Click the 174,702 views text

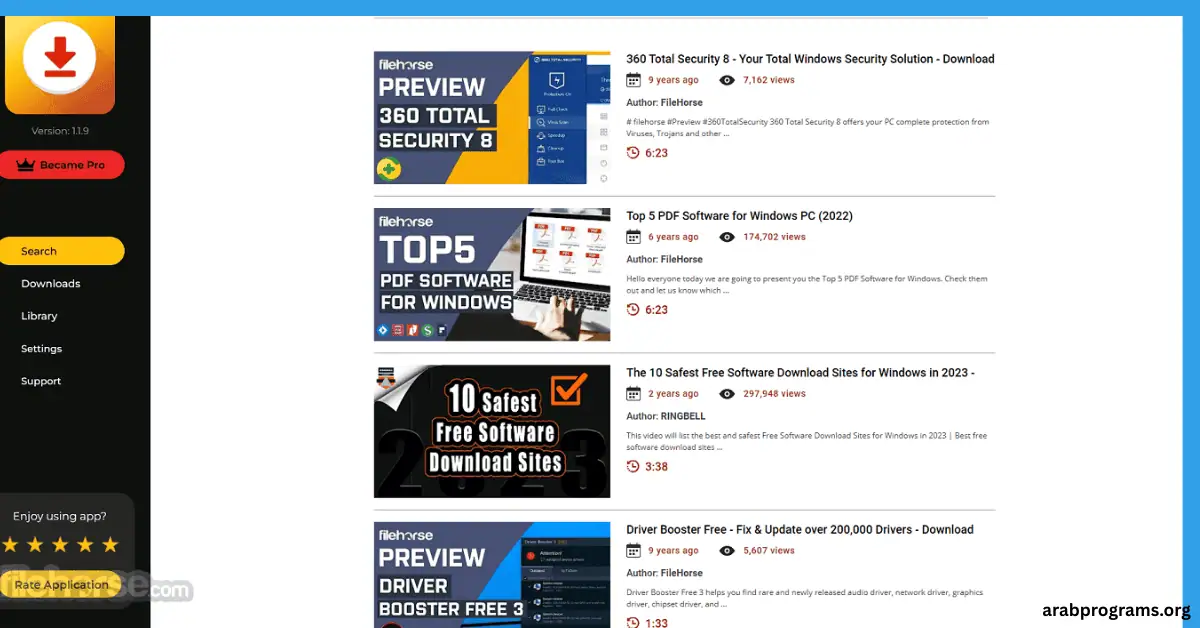click(x=774, y=237)
